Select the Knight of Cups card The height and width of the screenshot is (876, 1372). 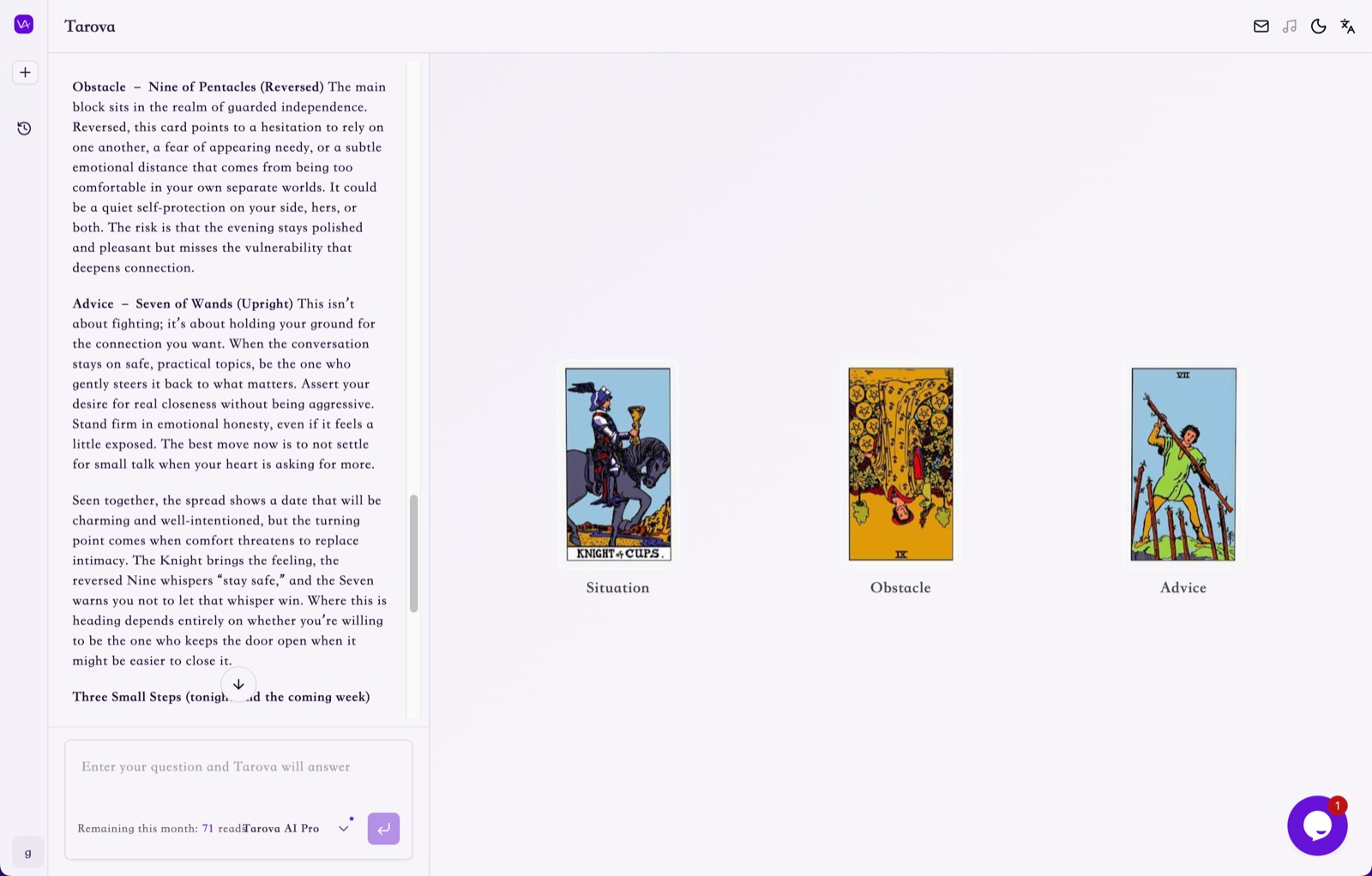pyautogui.click(x=617, y=465)
